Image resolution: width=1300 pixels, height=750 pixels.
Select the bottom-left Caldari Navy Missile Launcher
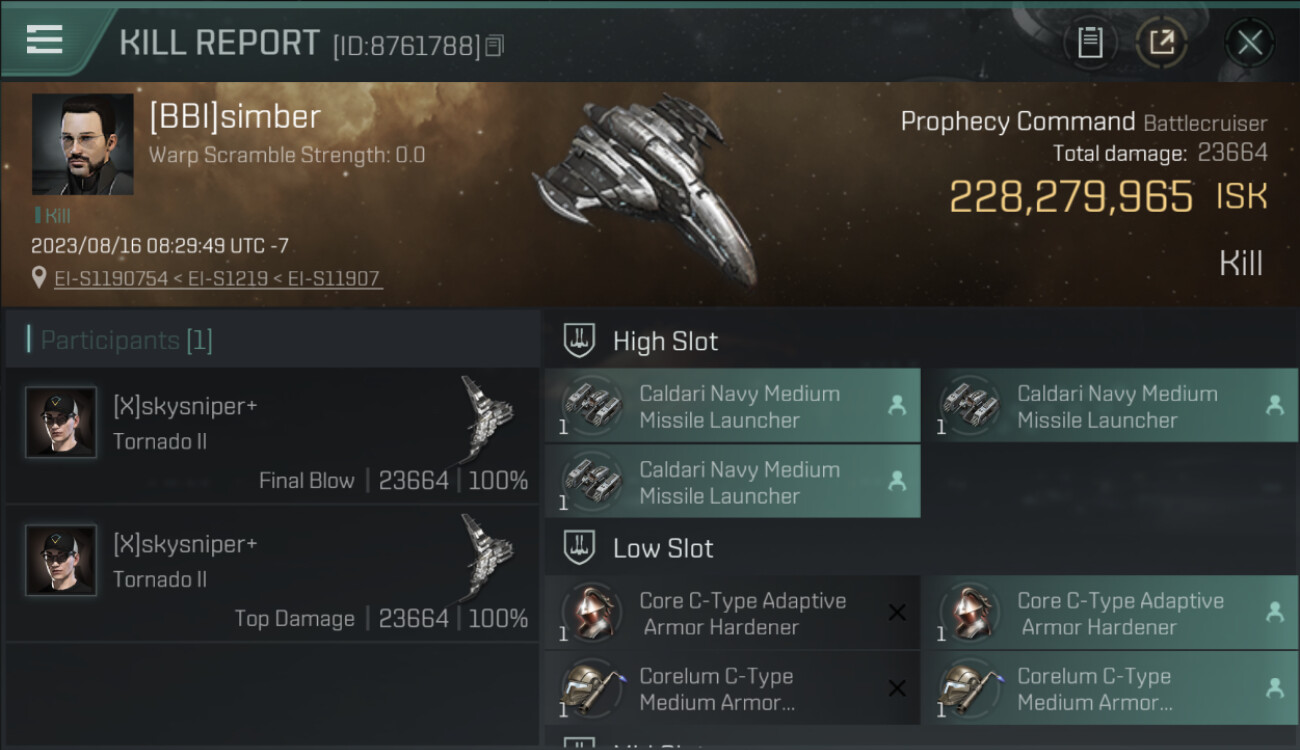(x=732, y=482)
